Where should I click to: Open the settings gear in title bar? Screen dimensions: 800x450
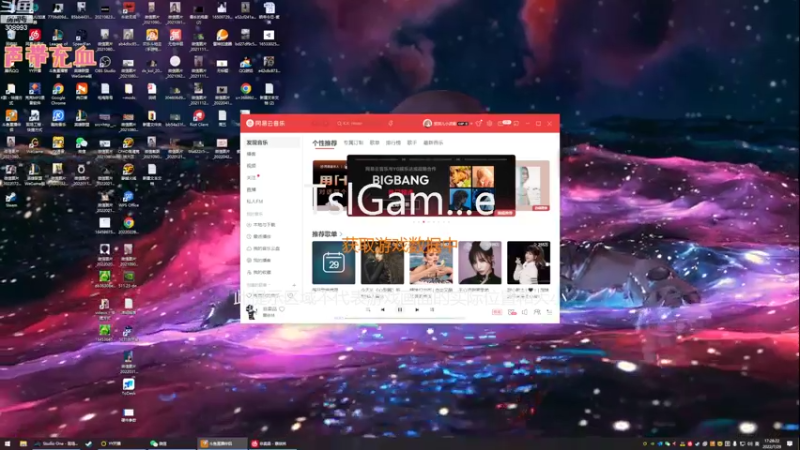click(x=490, y=123)
